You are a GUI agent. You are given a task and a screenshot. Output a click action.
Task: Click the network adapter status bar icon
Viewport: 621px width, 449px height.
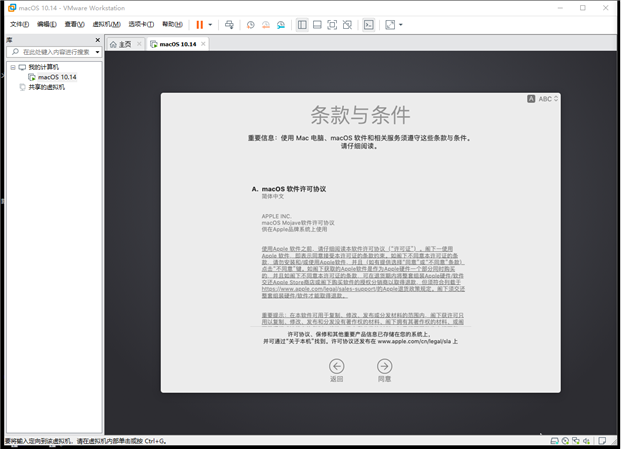pos(576,441)
